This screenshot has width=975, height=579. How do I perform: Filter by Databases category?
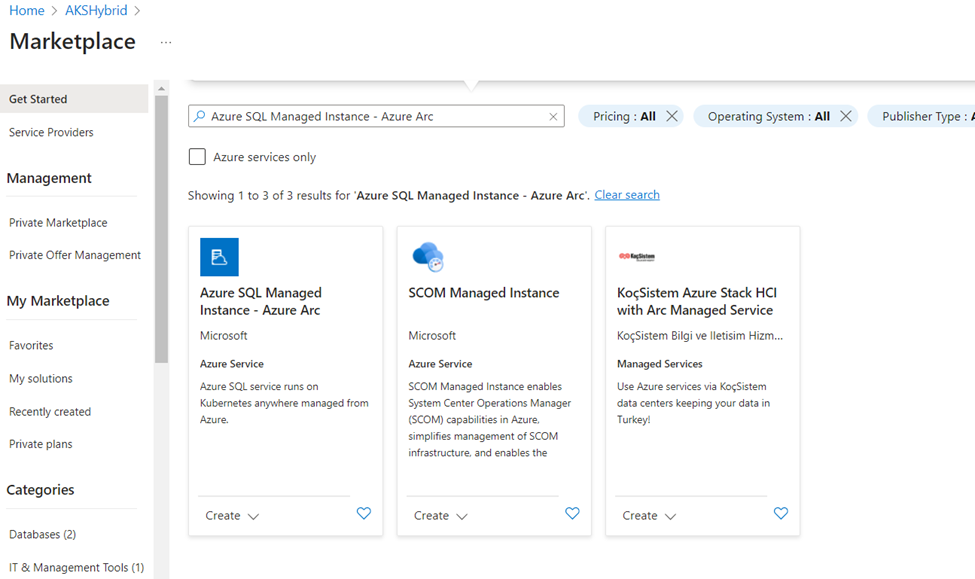pos(42,534)
